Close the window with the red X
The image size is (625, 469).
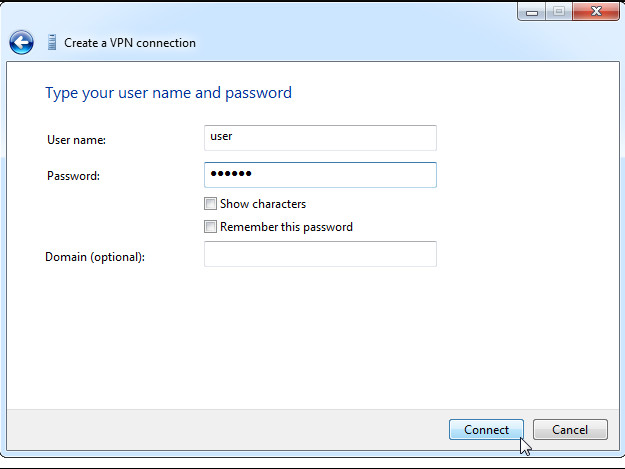tap(596, 12)
